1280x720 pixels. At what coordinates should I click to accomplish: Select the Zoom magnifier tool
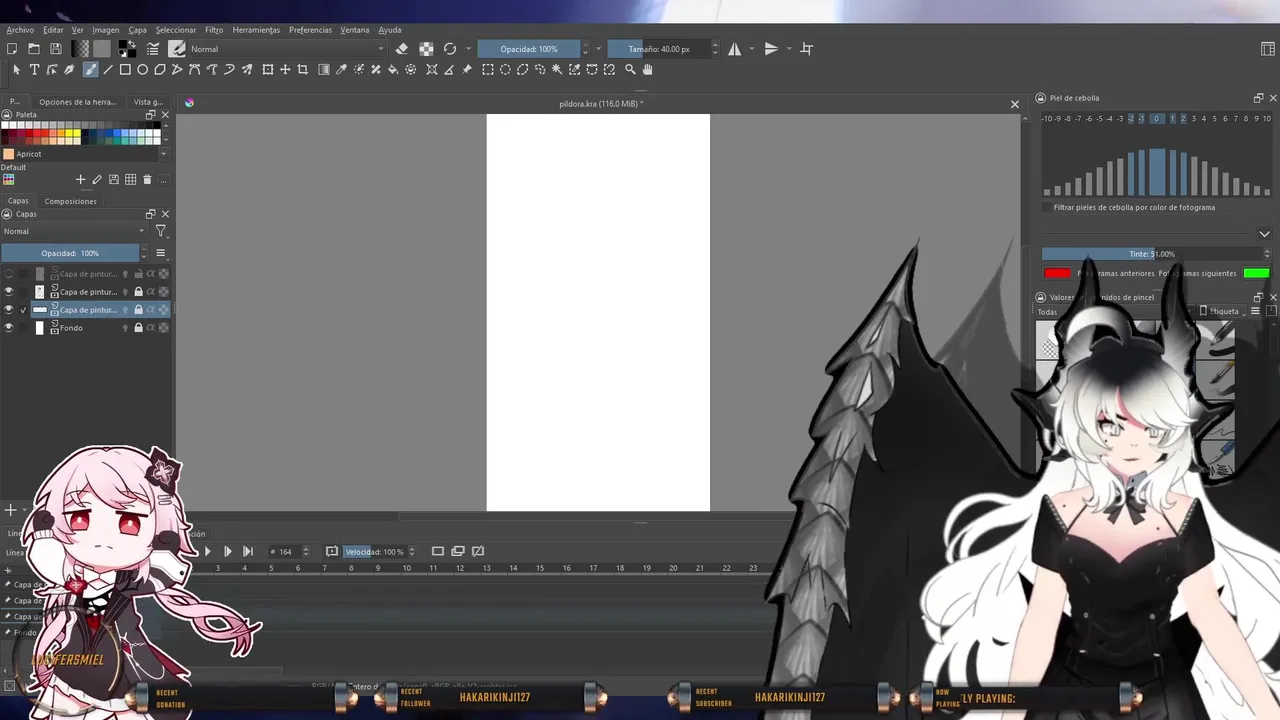click(630, 69)
